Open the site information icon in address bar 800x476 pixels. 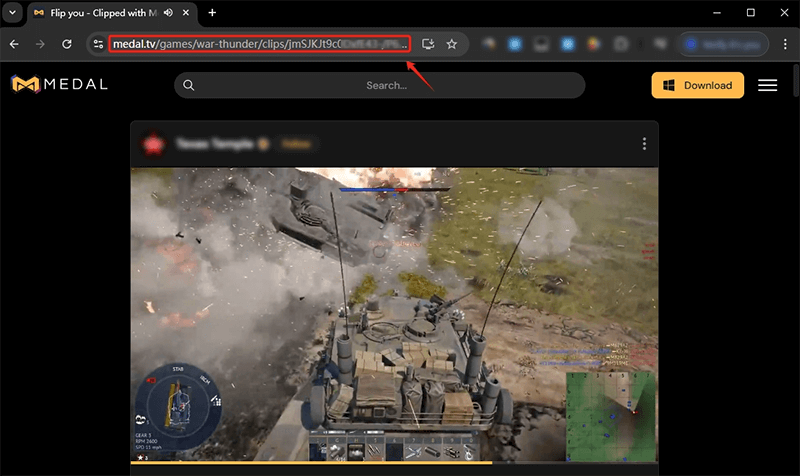[98, 44]
